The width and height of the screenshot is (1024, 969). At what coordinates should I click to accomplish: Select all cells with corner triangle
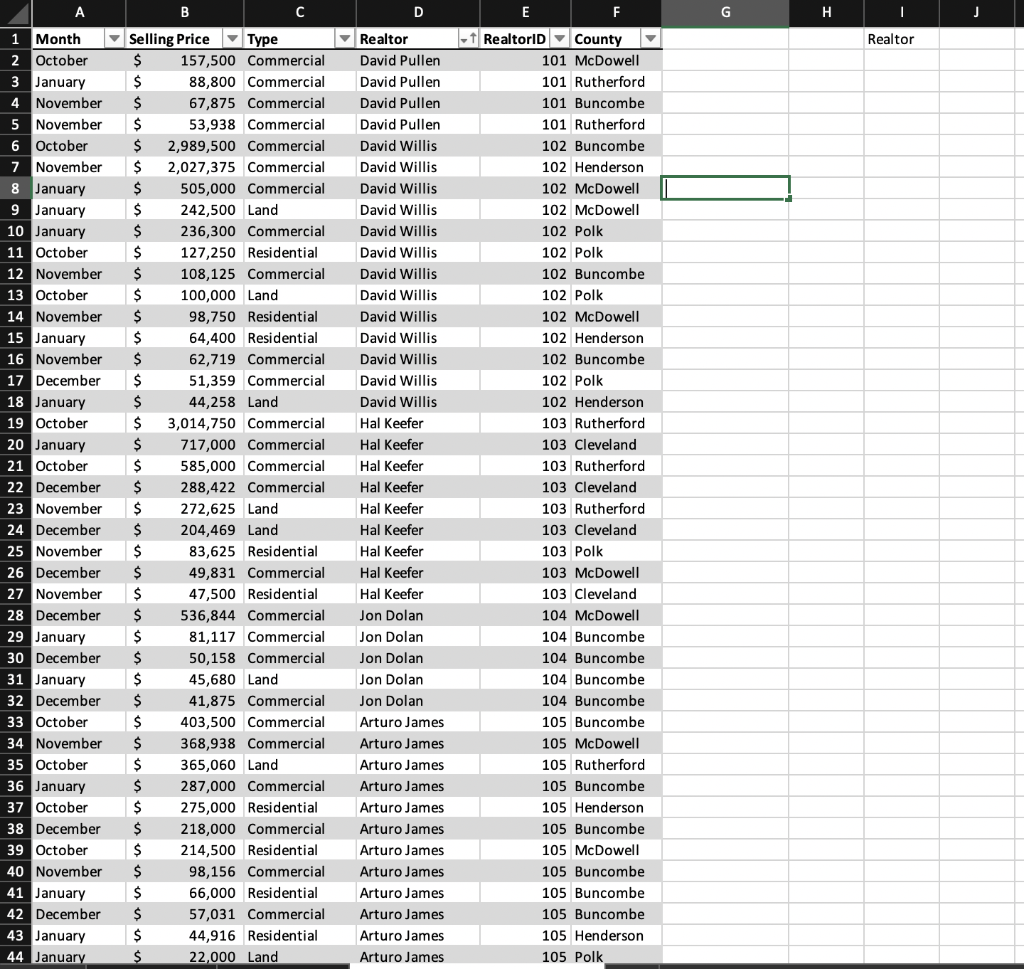coord(16,12)
